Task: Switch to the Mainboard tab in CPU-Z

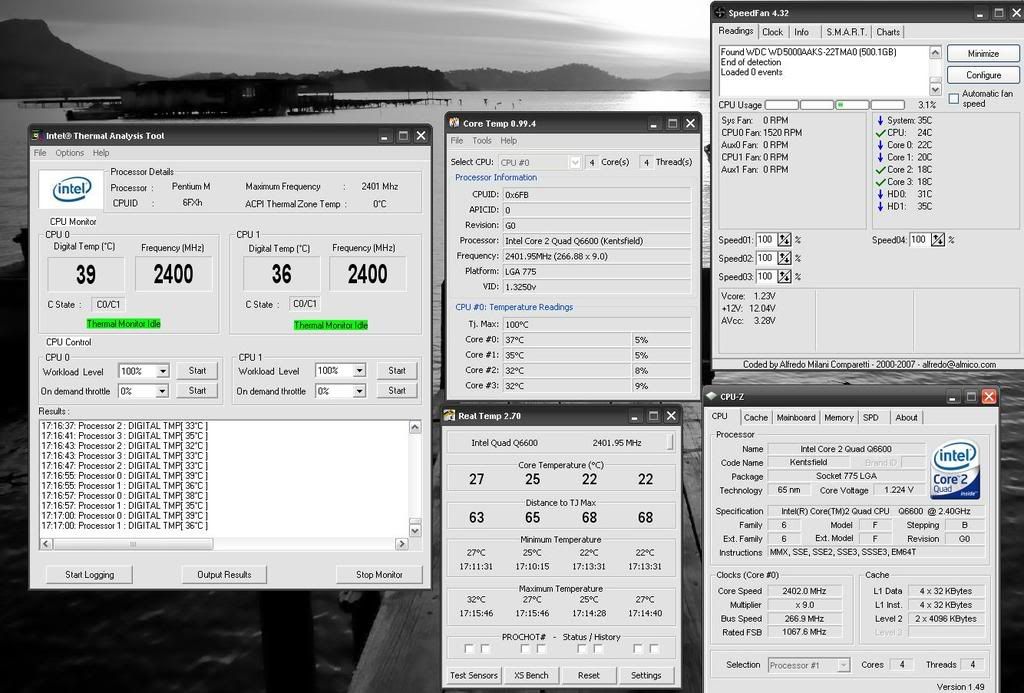Action: pos(796,417)
